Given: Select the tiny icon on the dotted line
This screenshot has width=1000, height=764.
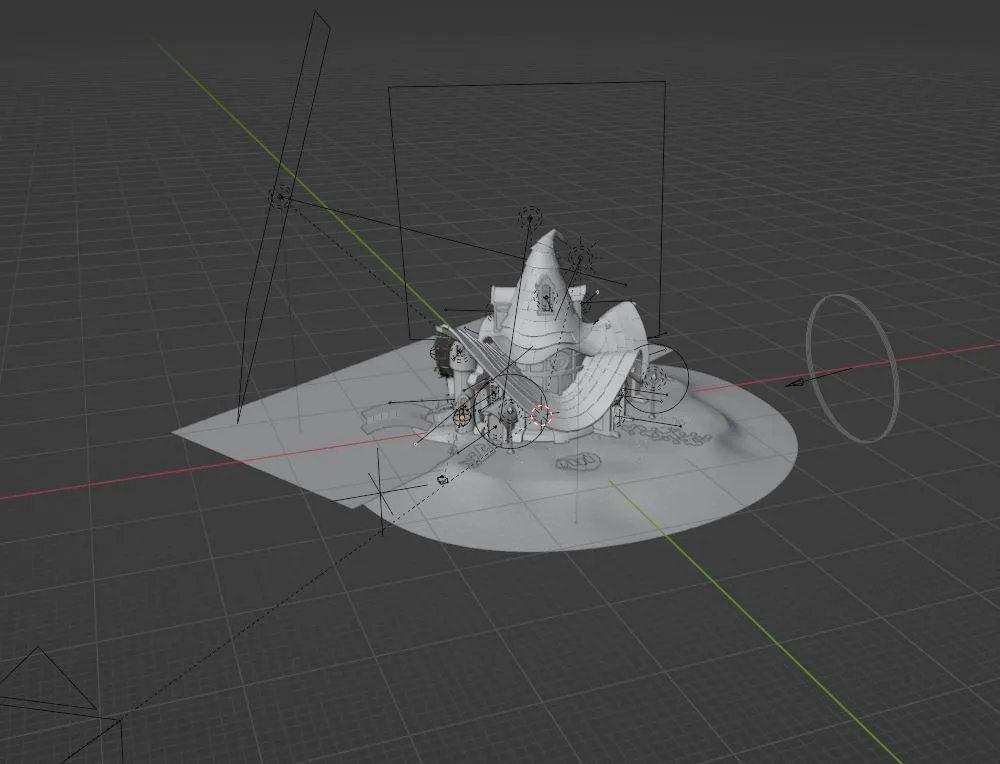Looking at the screenshot, I should pos(442,480).
